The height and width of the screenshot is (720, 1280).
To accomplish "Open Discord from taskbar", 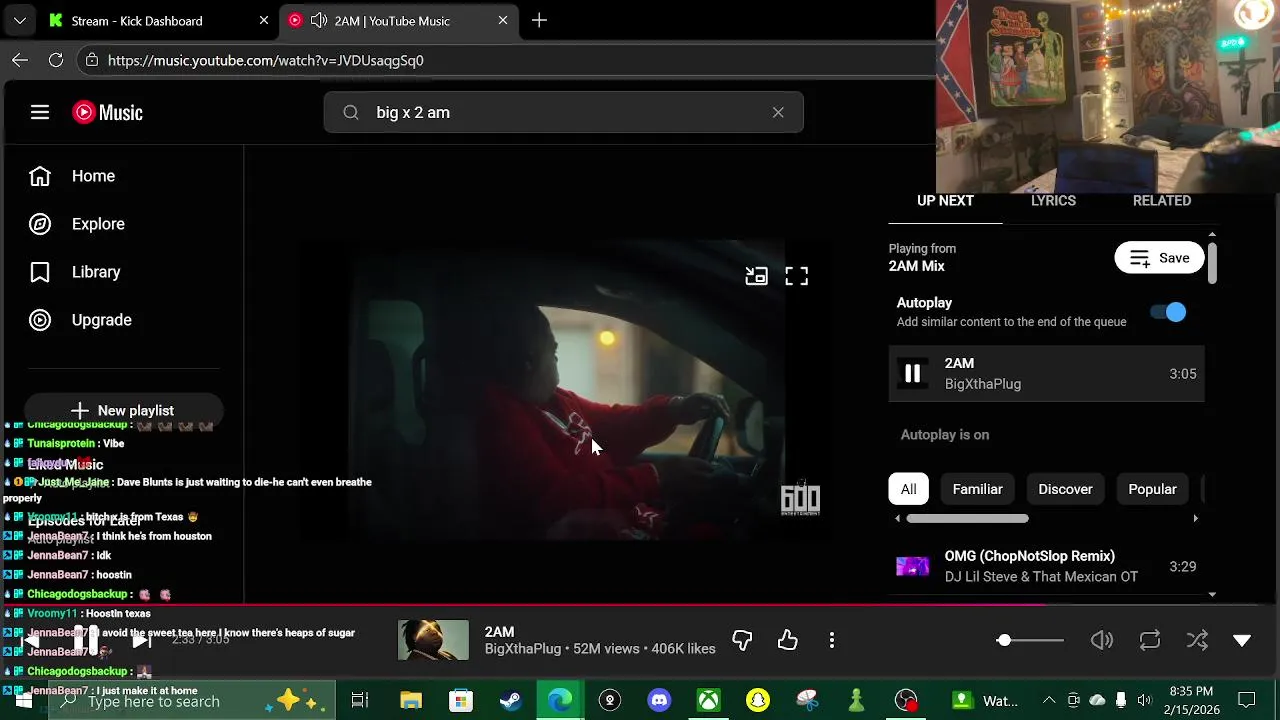I will 659,700.
